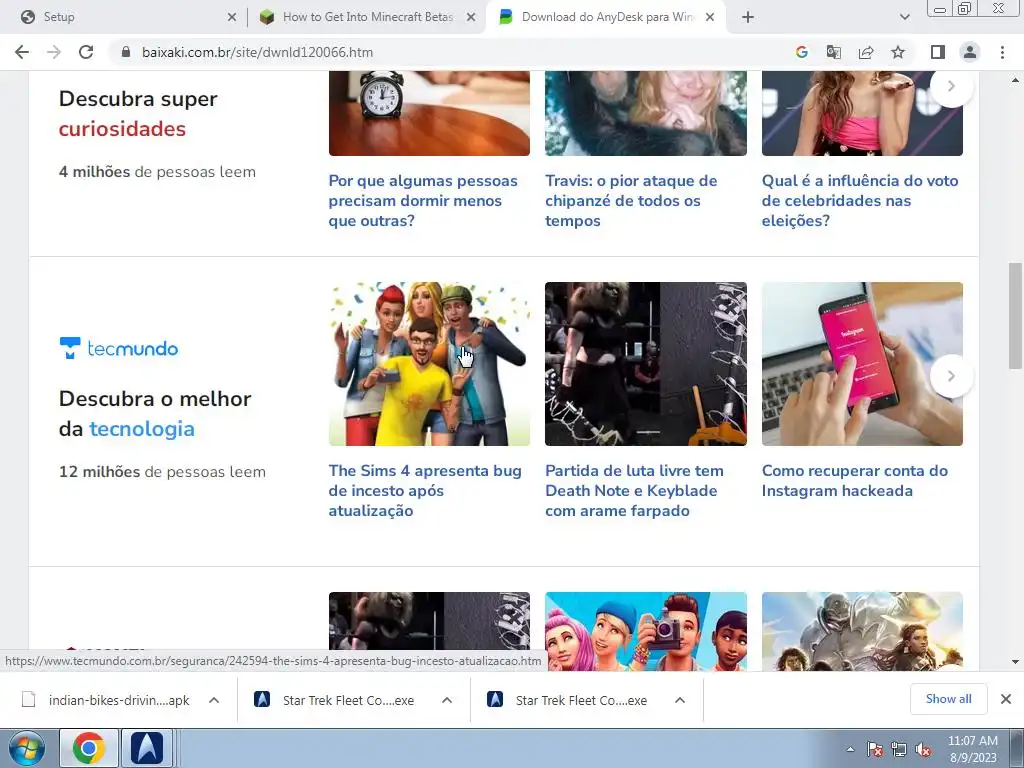Screen dimensions: 1024x768
Task: Next carousel arrow in tecmundo row
Action: [x=951, y=376]
